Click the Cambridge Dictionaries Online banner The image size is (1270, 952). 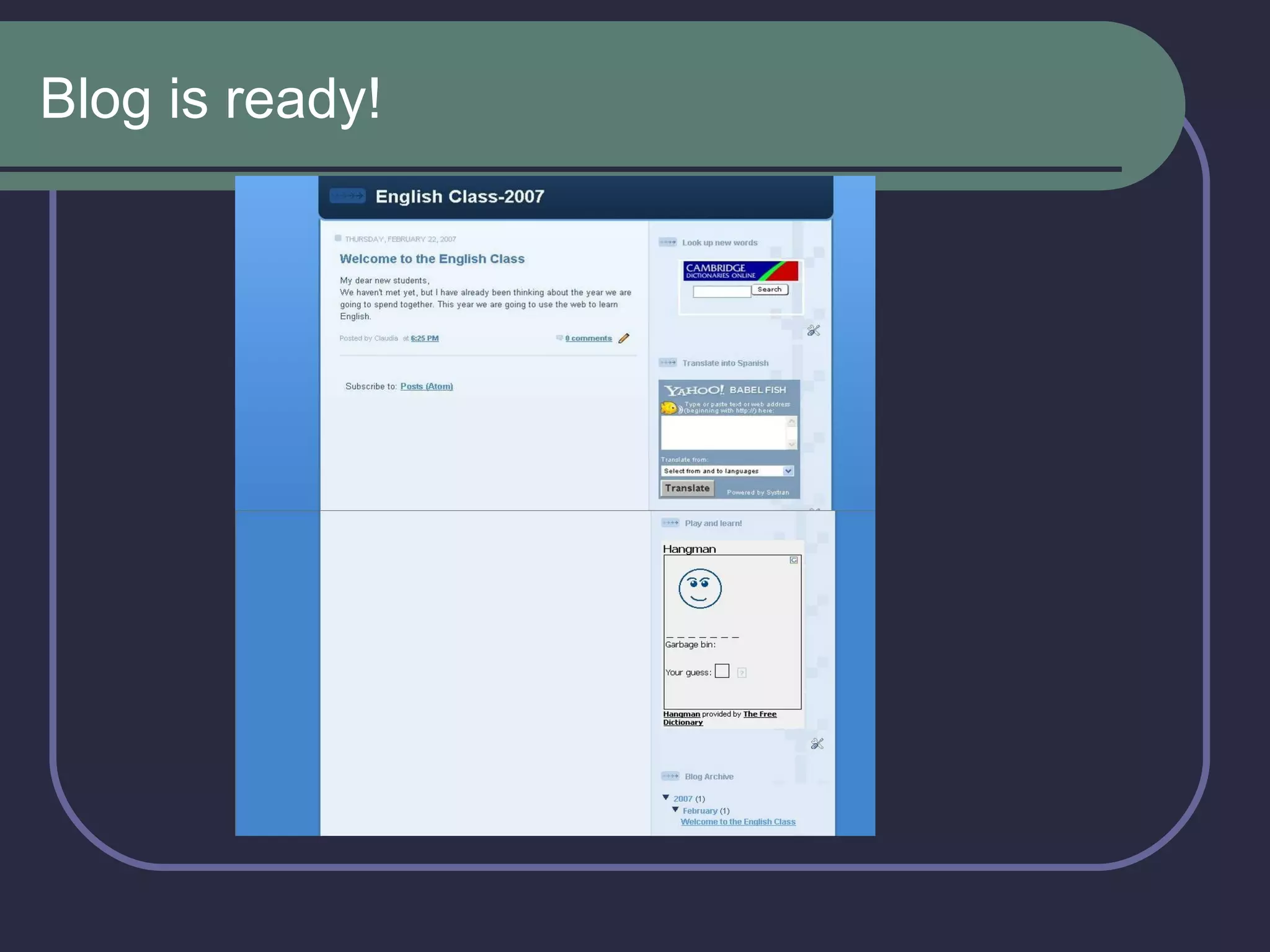point(740,271)
